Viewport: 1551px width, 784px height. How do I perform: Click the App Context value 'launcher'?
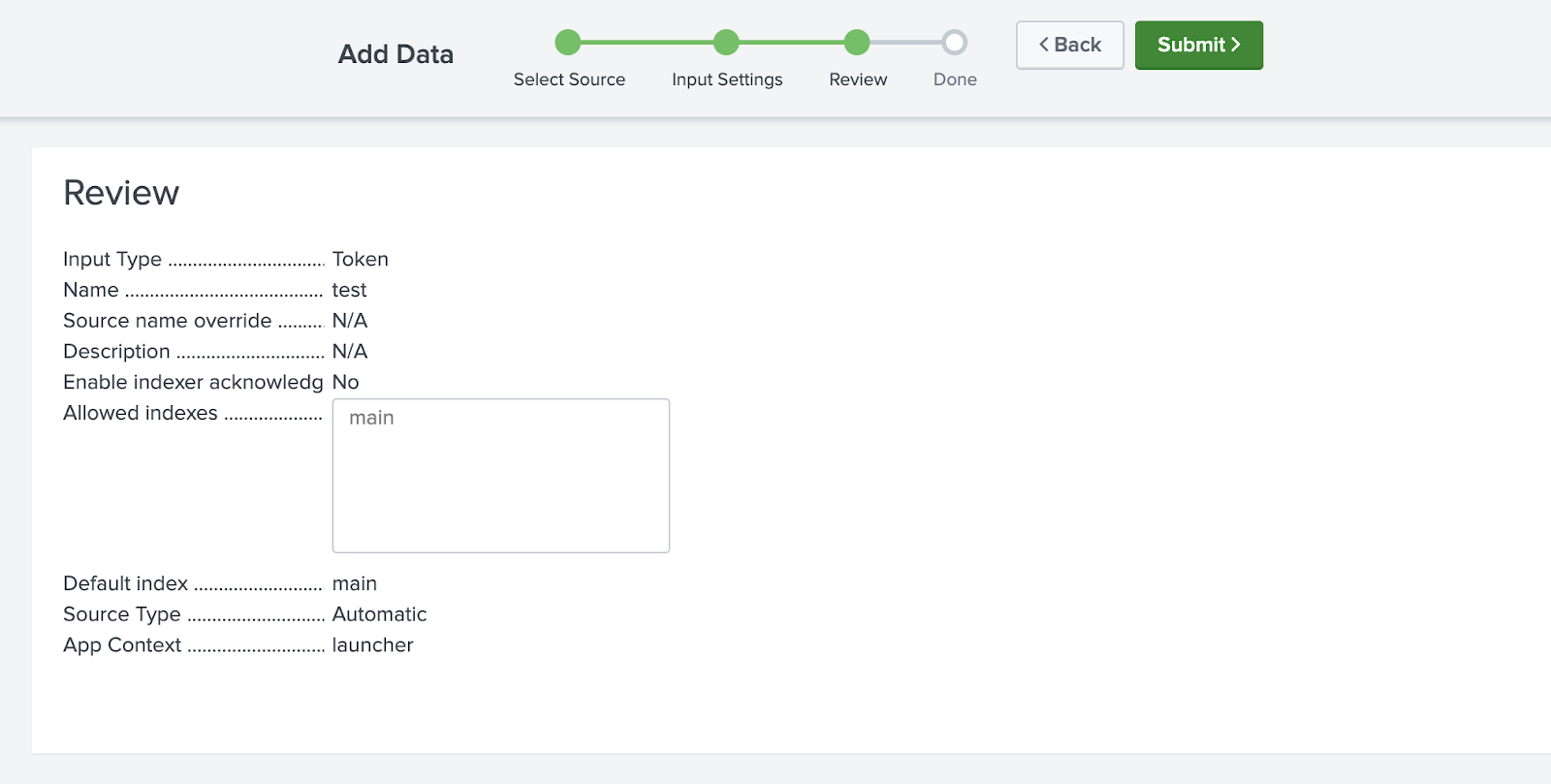pos(372,645)
